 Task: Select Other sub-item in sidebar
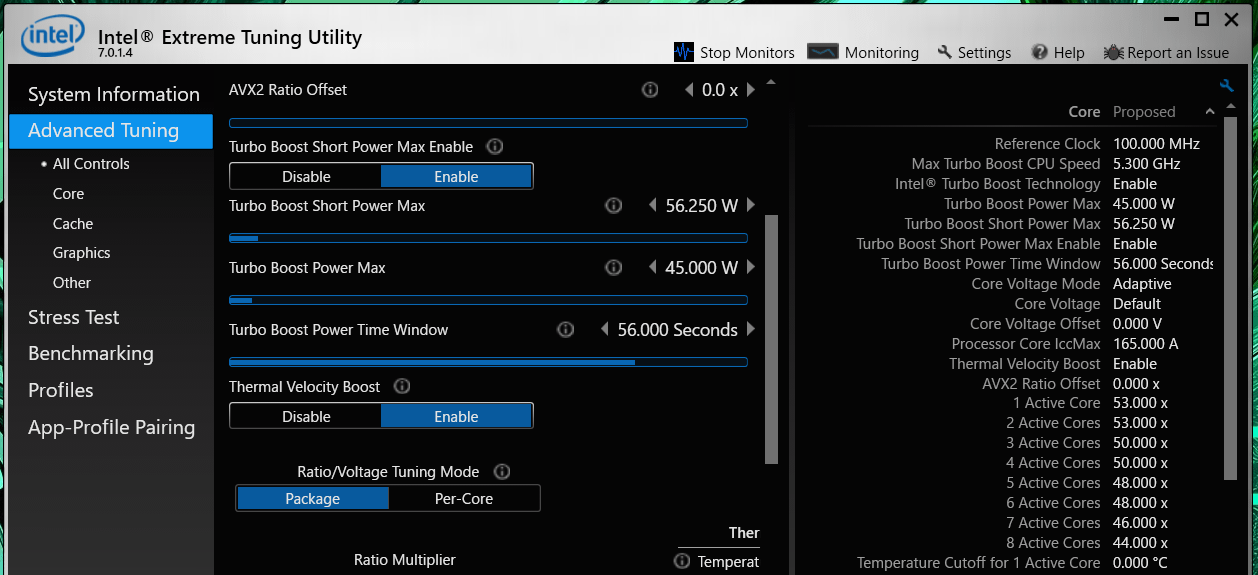coord(72,283)
